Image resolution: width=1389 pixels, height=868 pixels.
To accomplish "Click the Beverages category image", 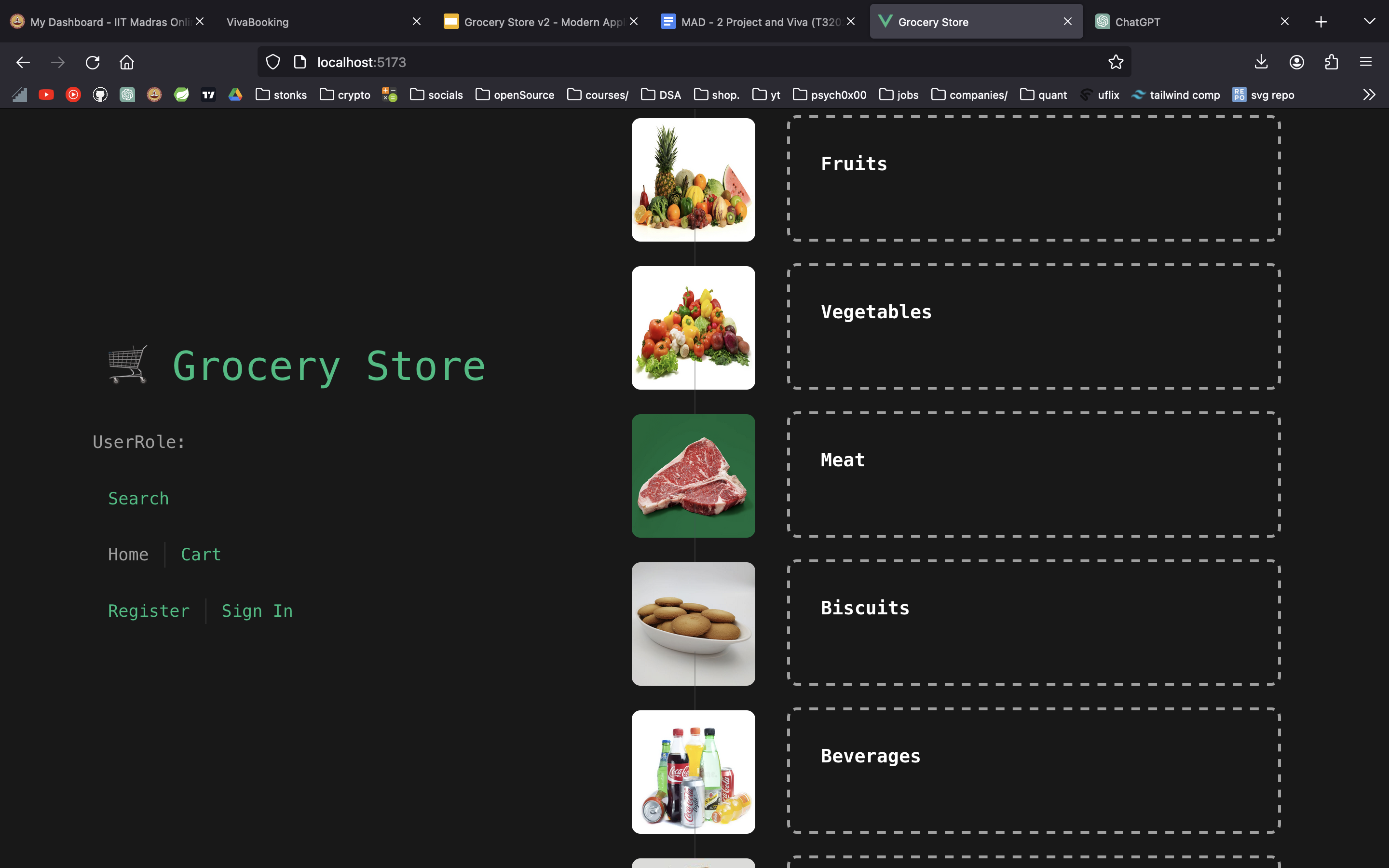I will (x=693, y=771).
